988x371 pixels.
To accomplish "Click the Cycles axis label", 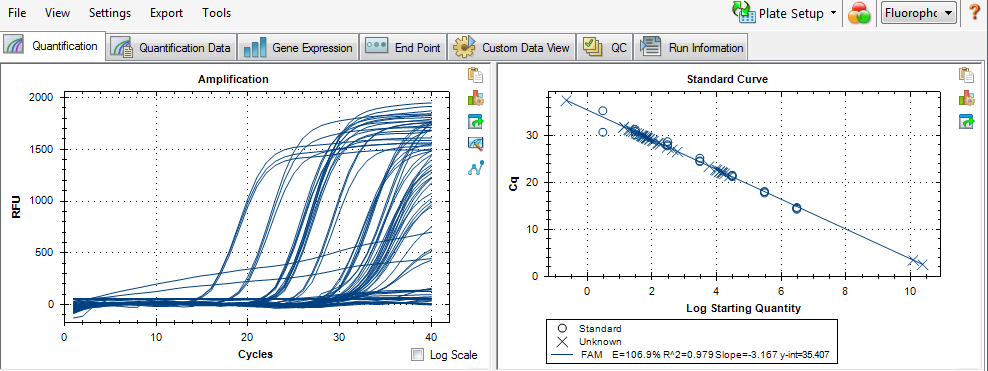I will pyautogui.click(x=255, y=354).
